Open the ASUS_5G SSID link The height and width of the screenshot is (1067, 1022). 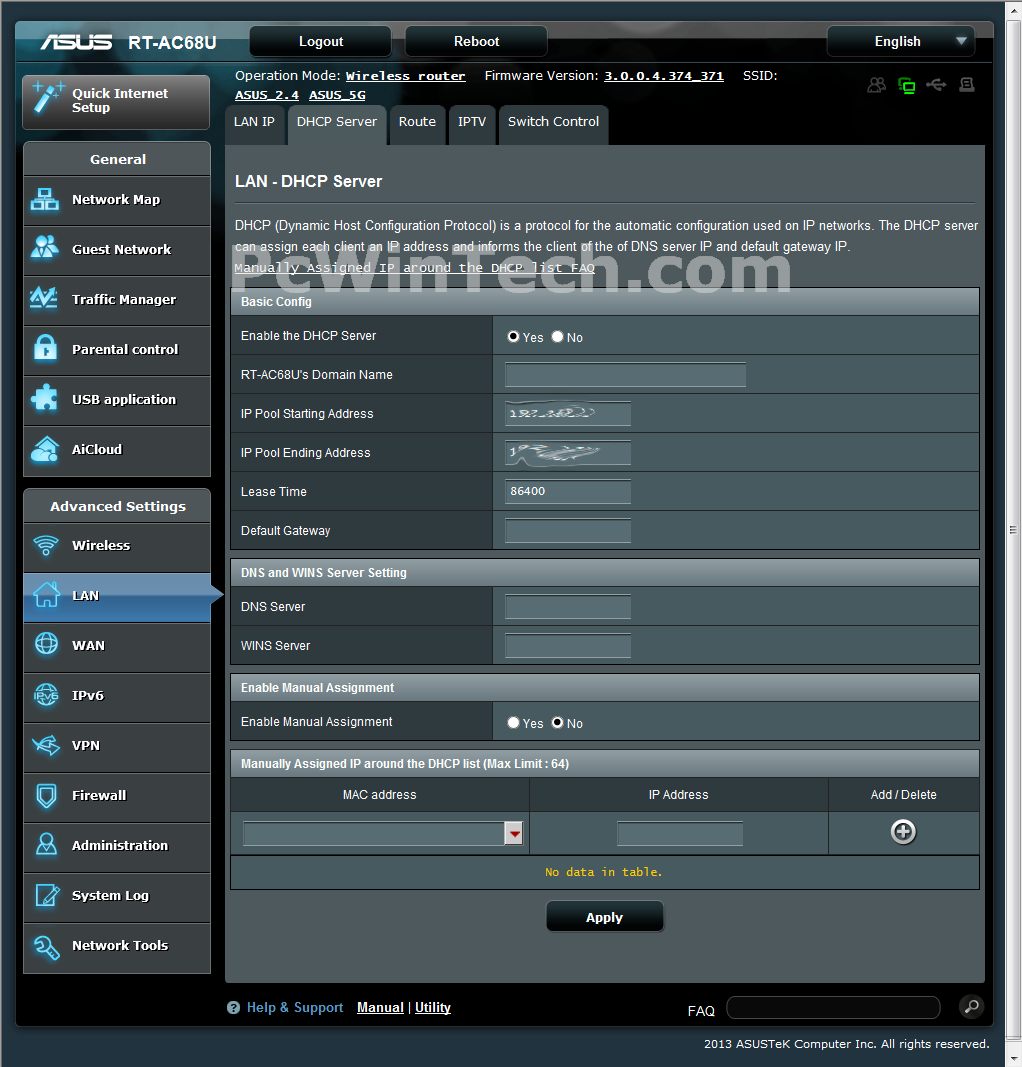pos(337,95)
